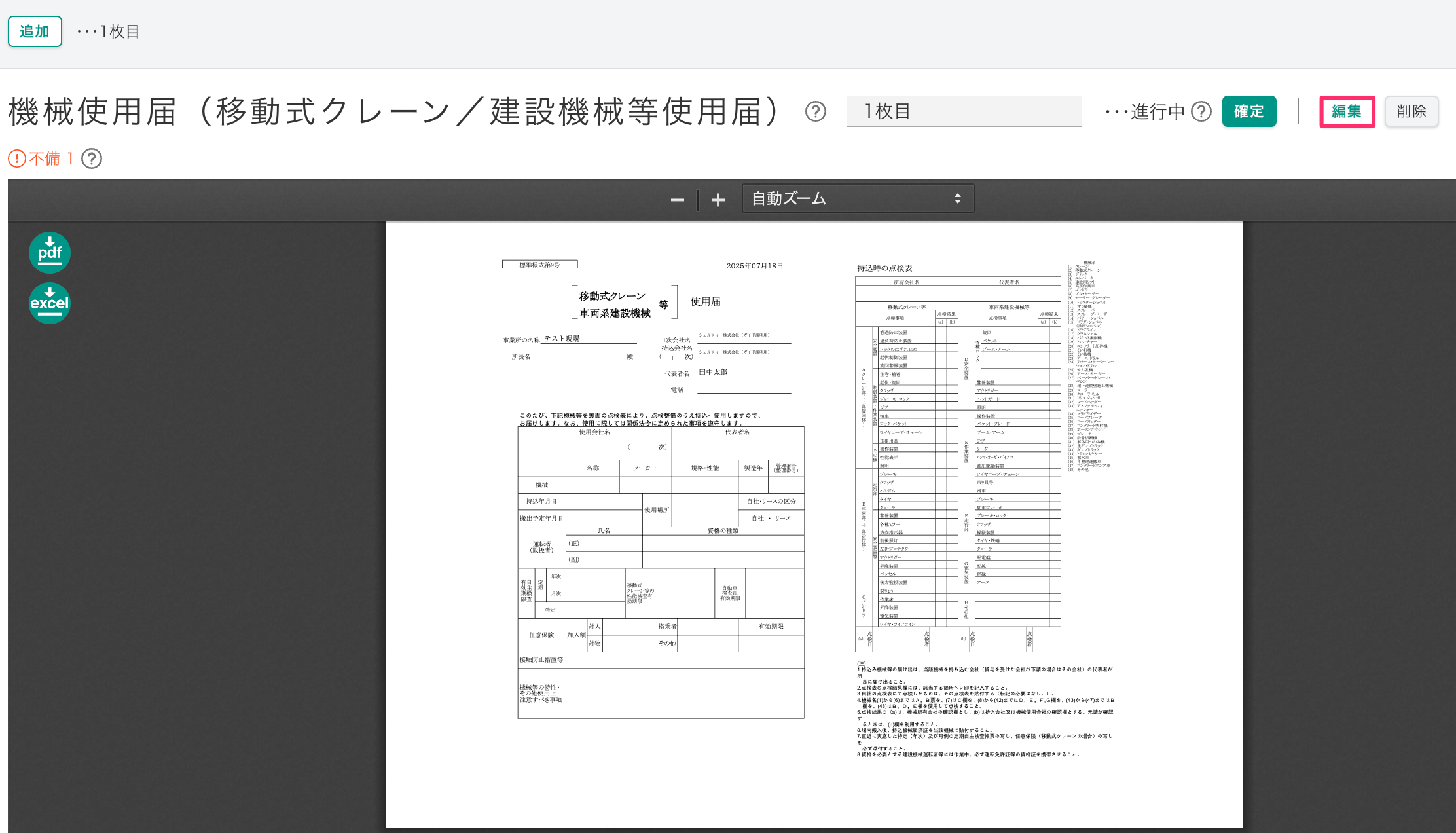This screenshot has height=833, width=1456.
Task: Click the 不備 1 count text
Action: 51,158
